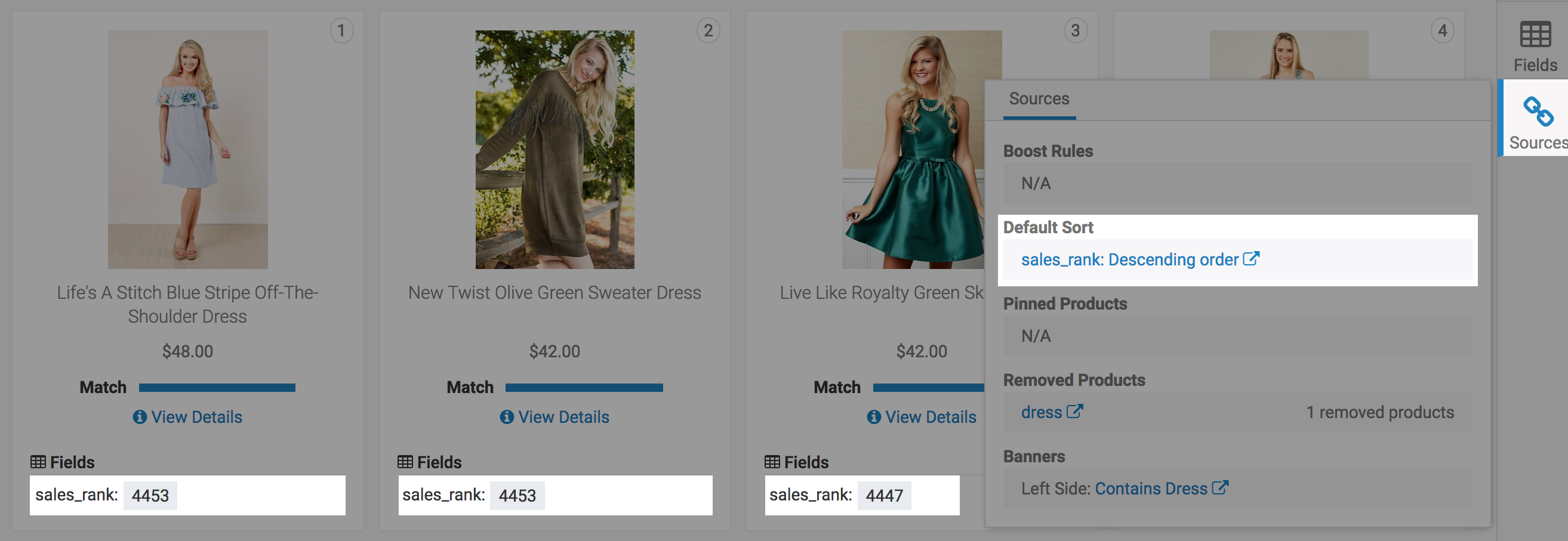Click external-link icon beside removed 'dress'

[1075, 412]
